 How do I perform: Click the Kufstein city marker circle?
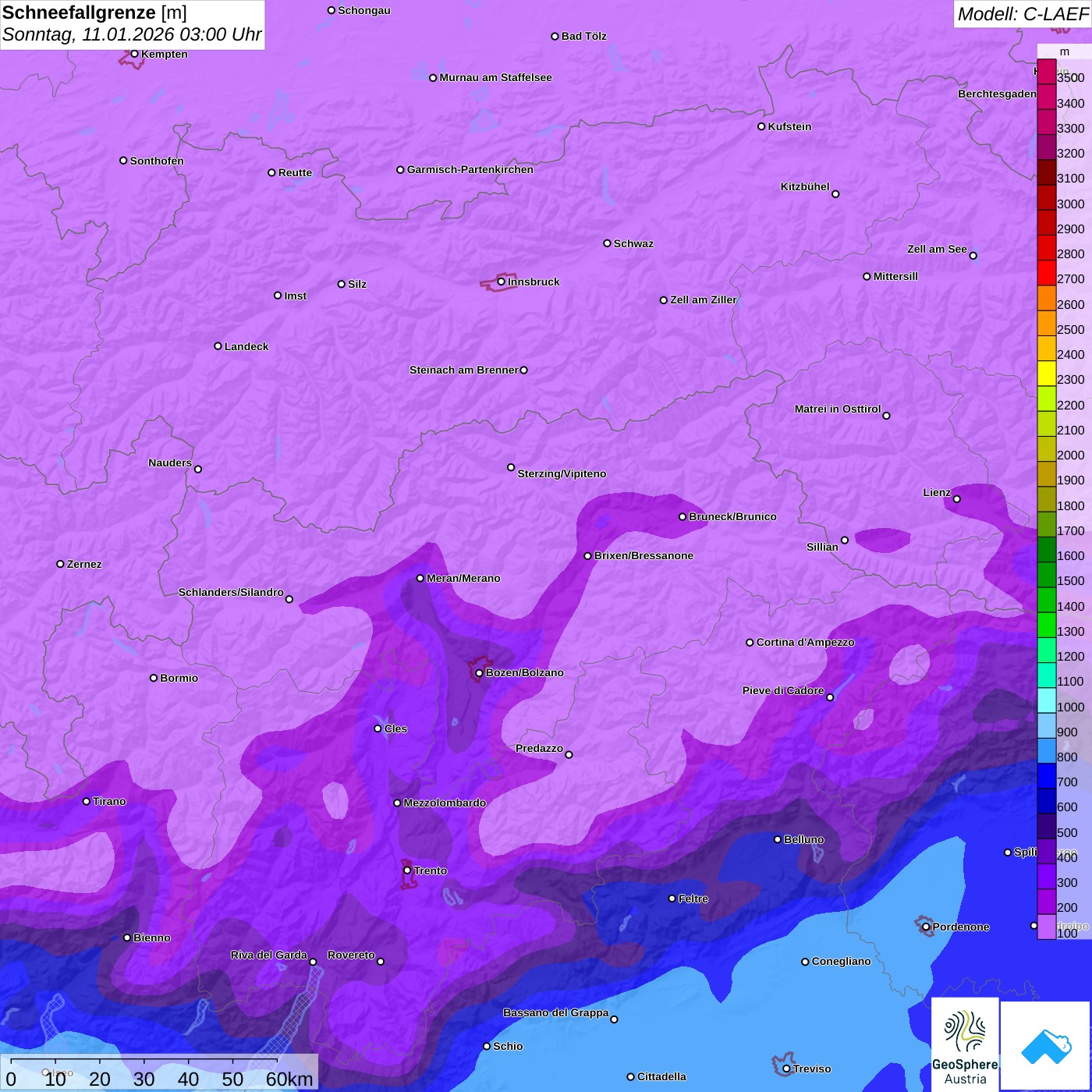click(762, 126)
